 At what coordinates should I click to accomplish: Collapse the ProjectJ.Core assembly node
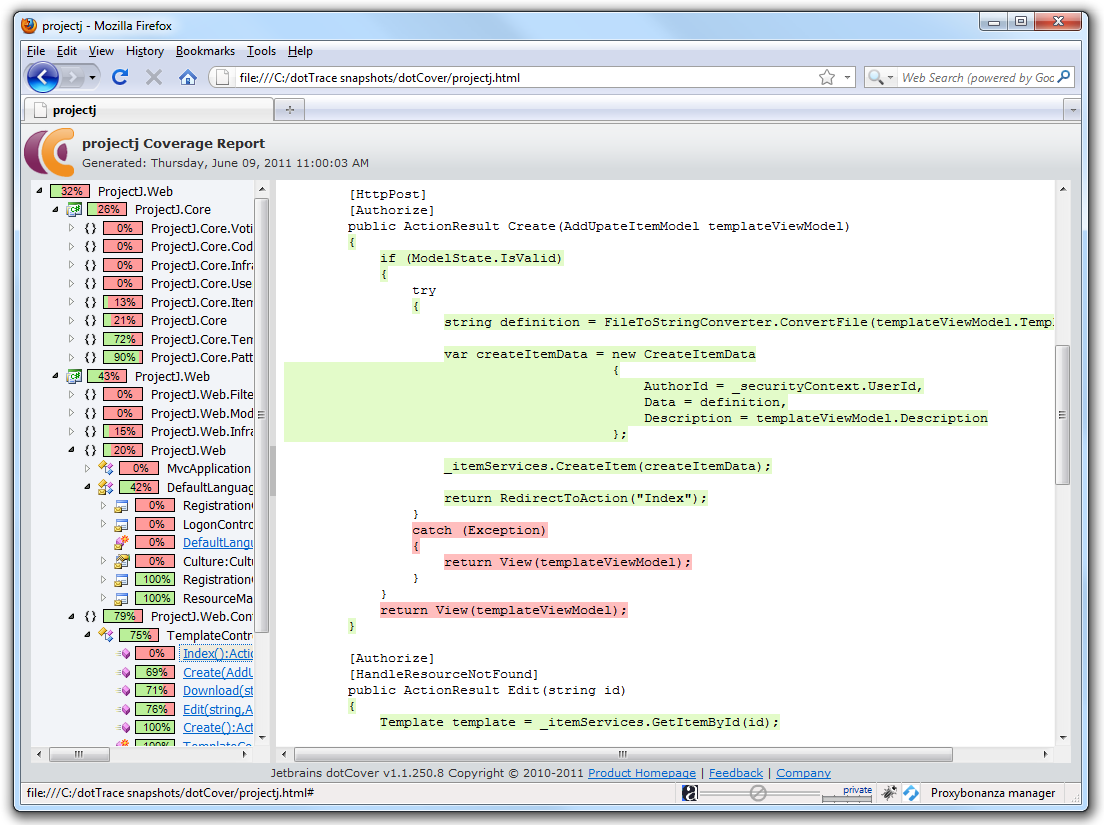tap(56, 210)
